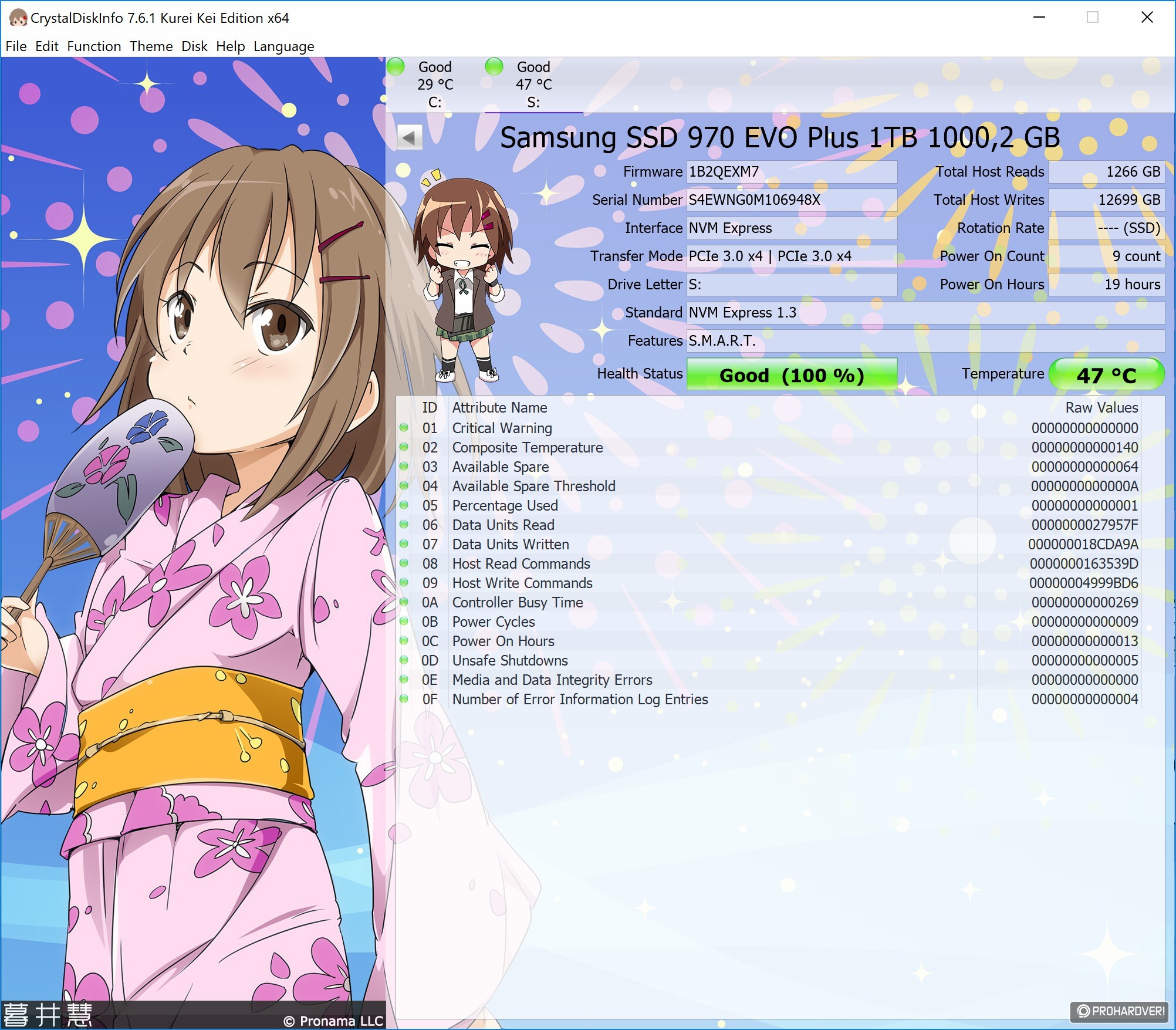This screenshot has width=1176, height=1030.
Task: Select the Controller Busy Time attribute name
Action: 518,602
